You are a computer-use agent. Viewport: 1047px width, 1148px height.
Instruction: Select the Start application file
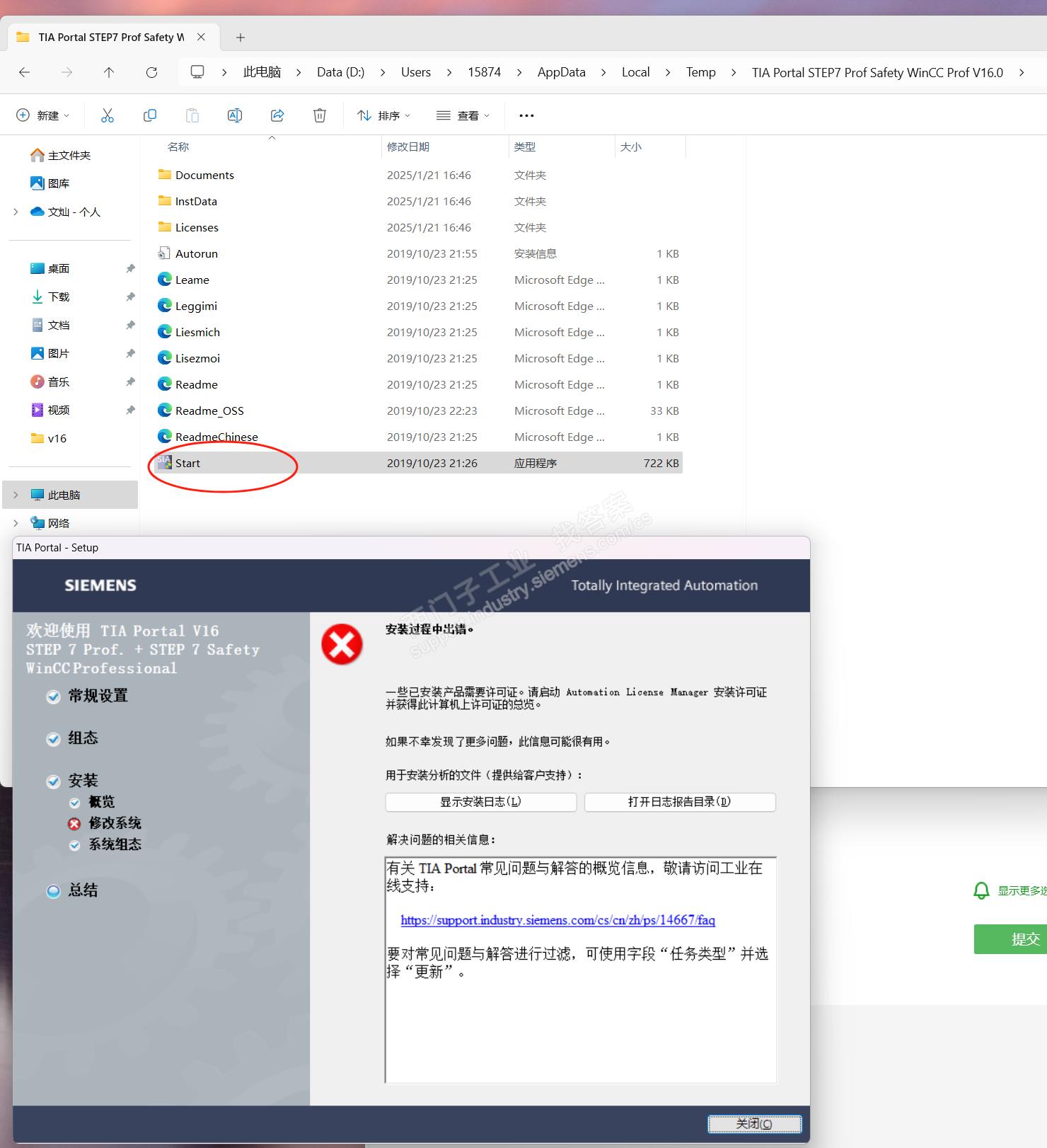[418, 463]
